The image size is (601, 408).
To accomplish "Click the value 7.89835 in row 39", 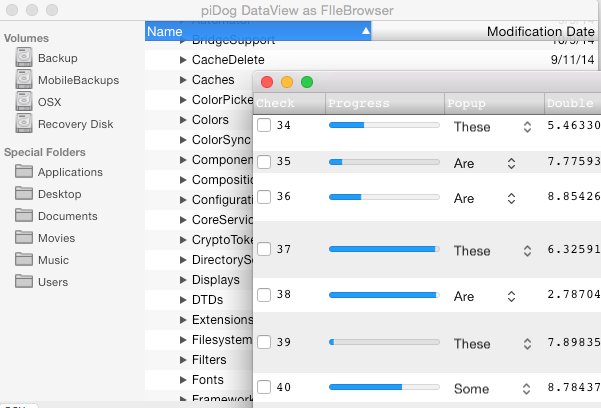I will (x=574, y=342).
